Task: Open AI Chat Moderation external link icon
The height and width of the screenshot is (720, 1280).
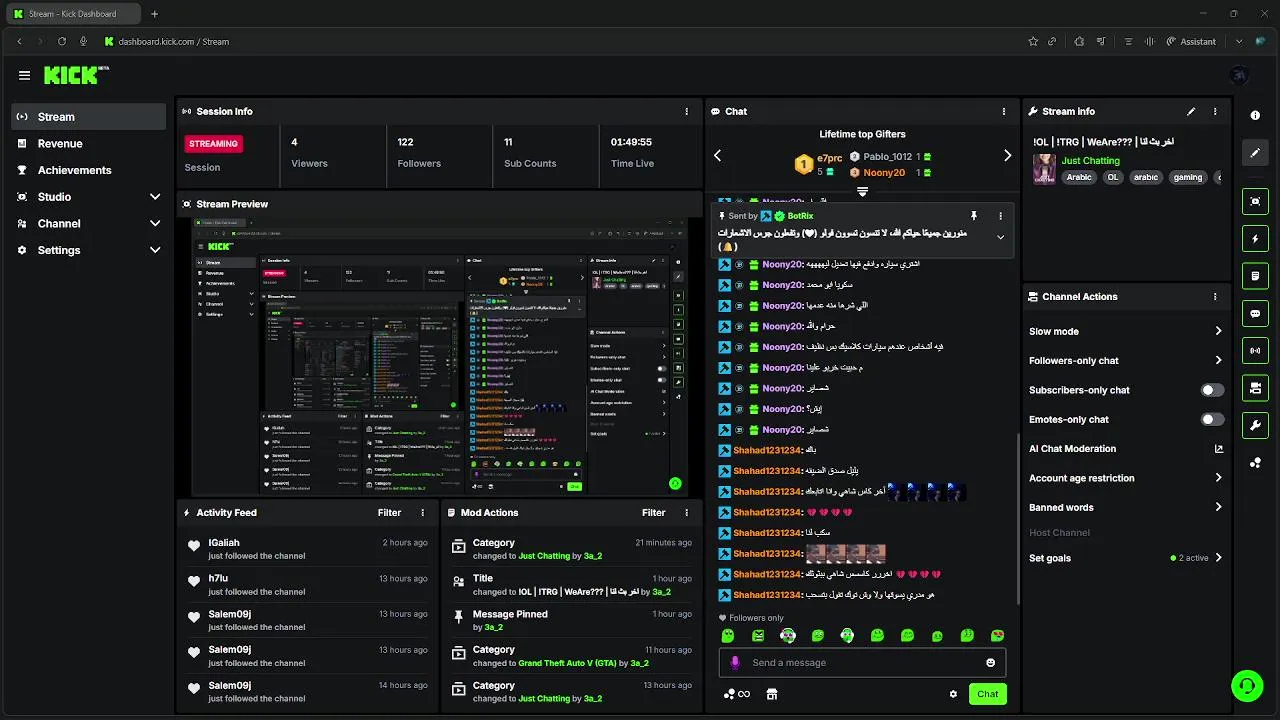Action: tap(1218, 449)
